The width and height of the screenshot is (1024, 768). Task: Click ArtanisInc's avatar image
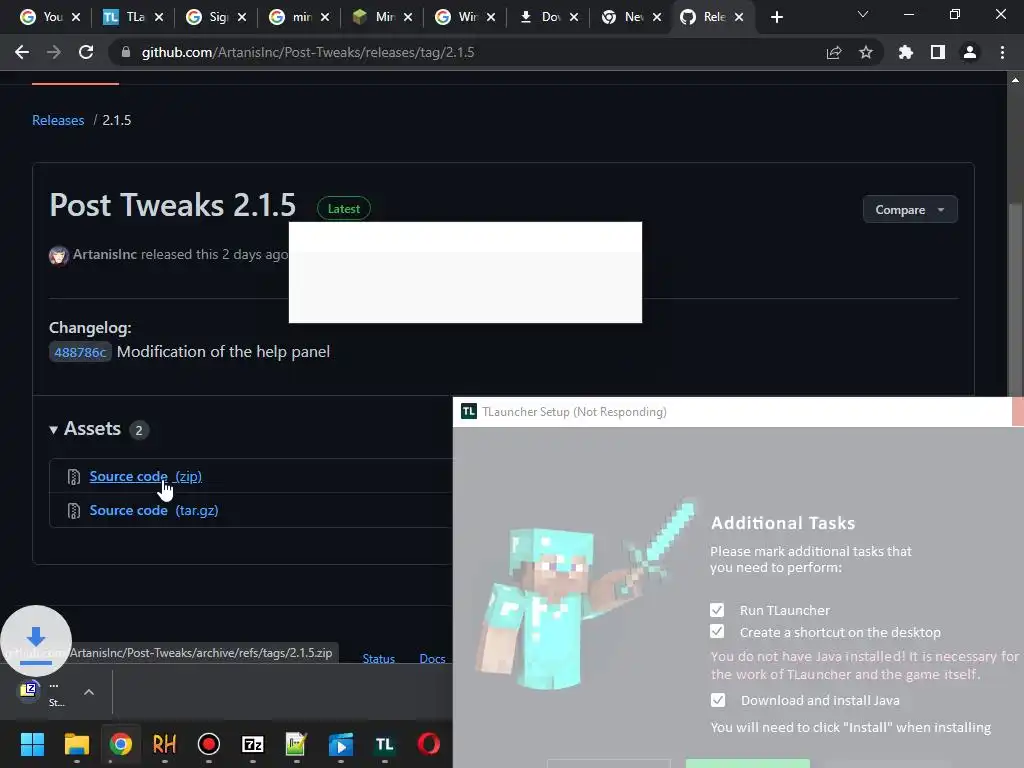(59, 255)
